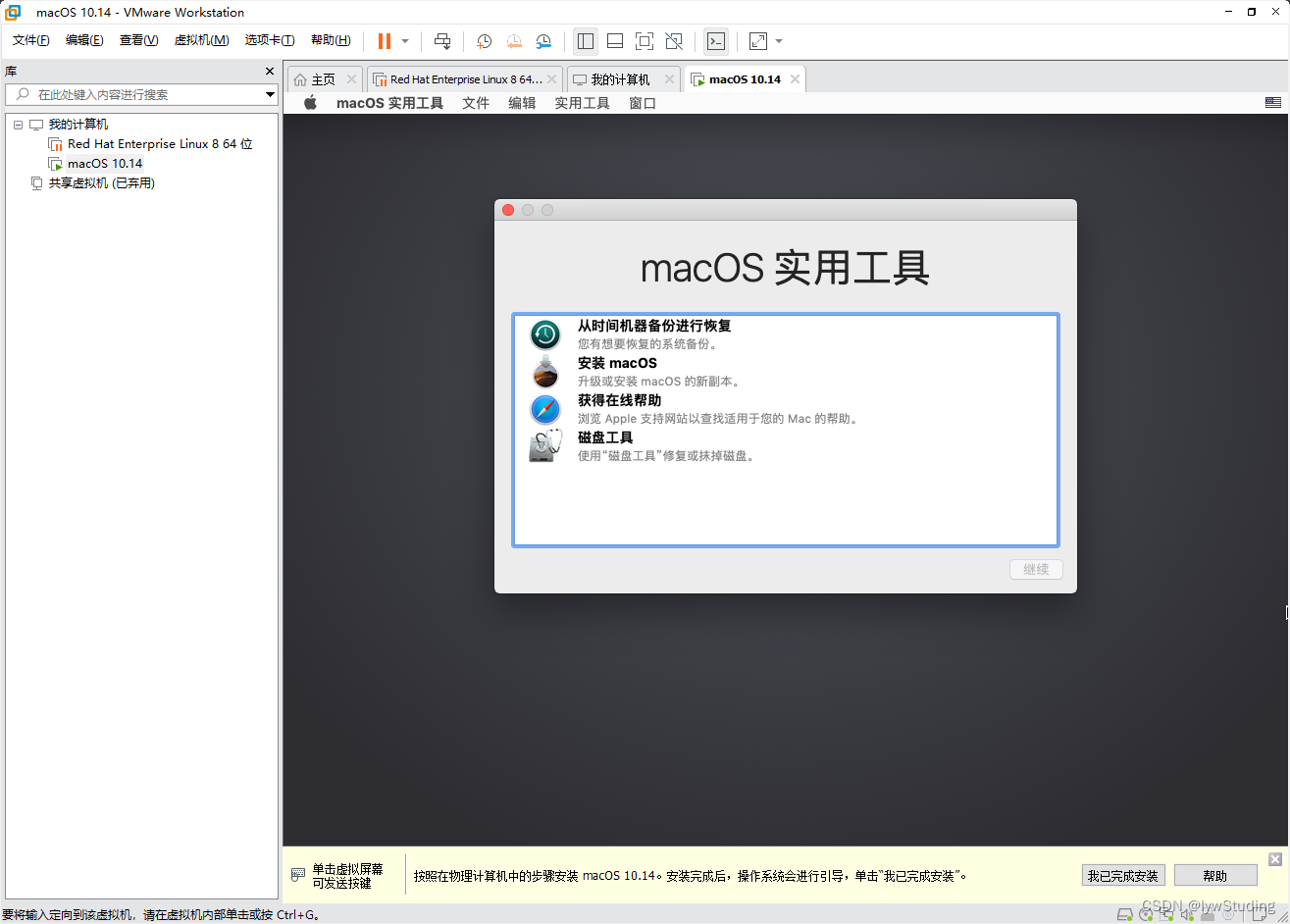Dismiss the yellow install hint bar
Screen dimensions: 1290x924
click(x=1275, y=859)
